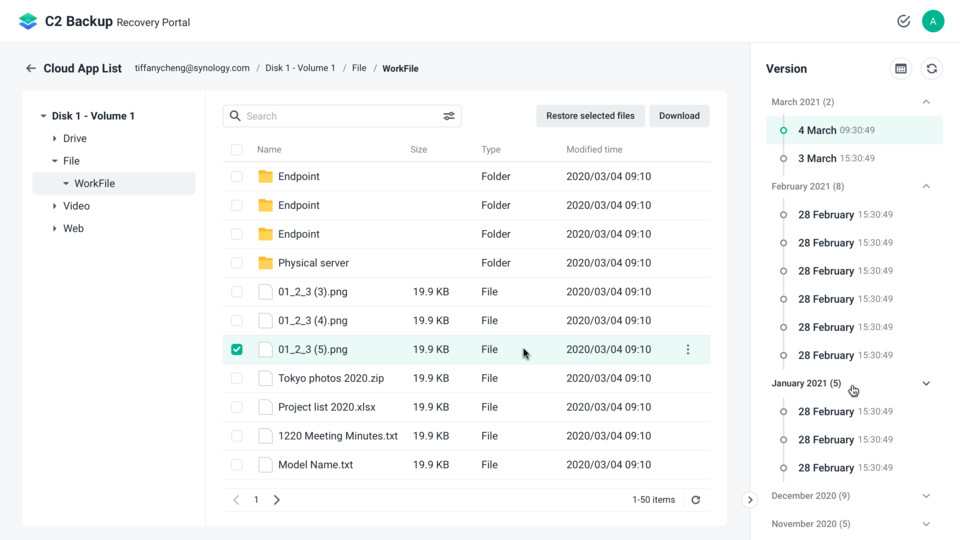Screen dimensions: 960x540
Task: Go back with Cloud App List arrow
Action: (31, 68)
